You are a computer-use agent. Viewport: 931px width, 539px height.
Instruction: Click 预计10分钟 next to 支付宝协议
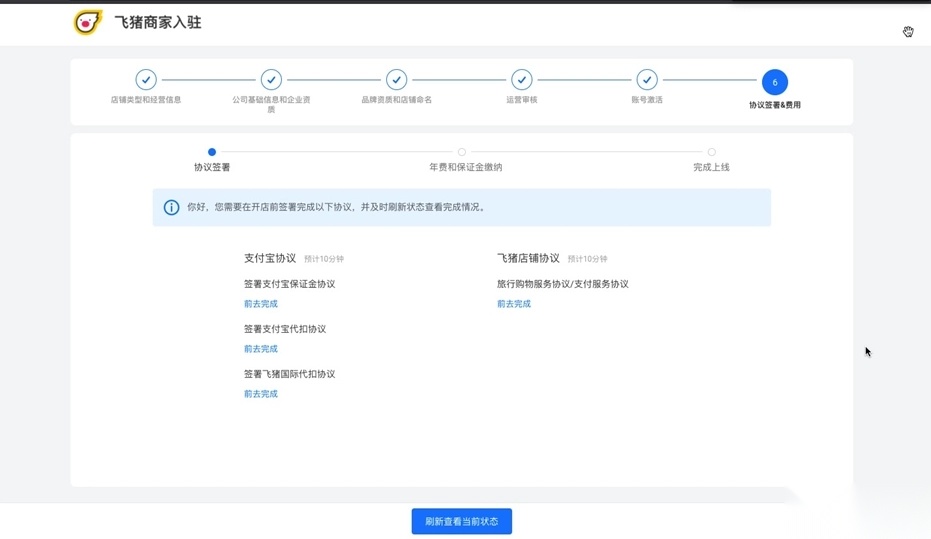coord(324,259)
